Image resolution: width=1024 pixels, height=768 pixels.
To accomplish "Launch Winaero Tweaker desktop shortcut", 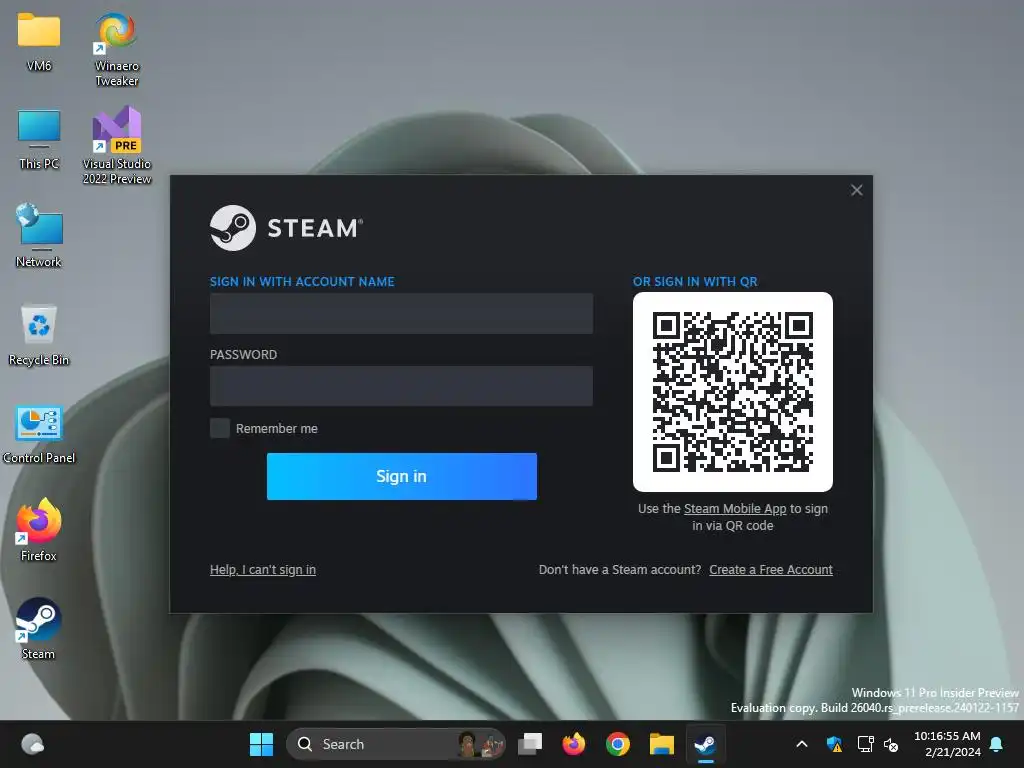I will pos(116,49).
